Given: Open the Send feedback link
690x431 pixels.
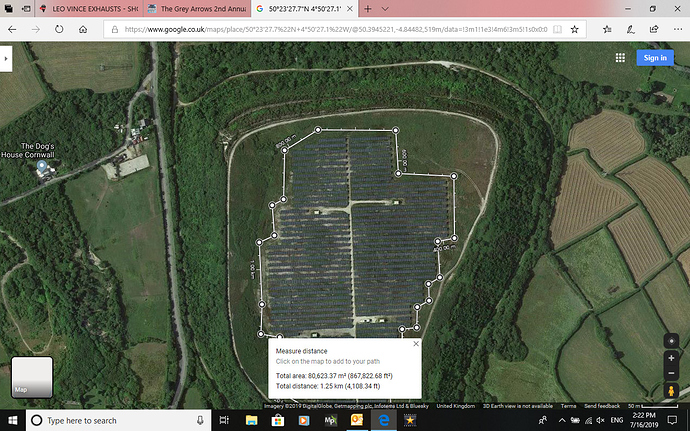Looking at the screenshot, I should click(602, 406).
